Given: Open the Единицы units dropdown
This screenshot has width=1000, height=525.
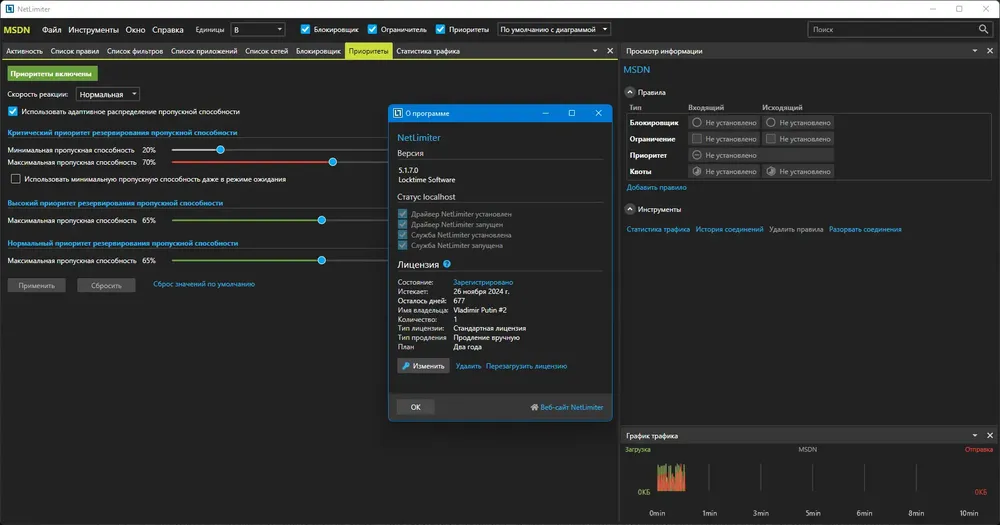Looking at the screenshot, I should (258, 29).
